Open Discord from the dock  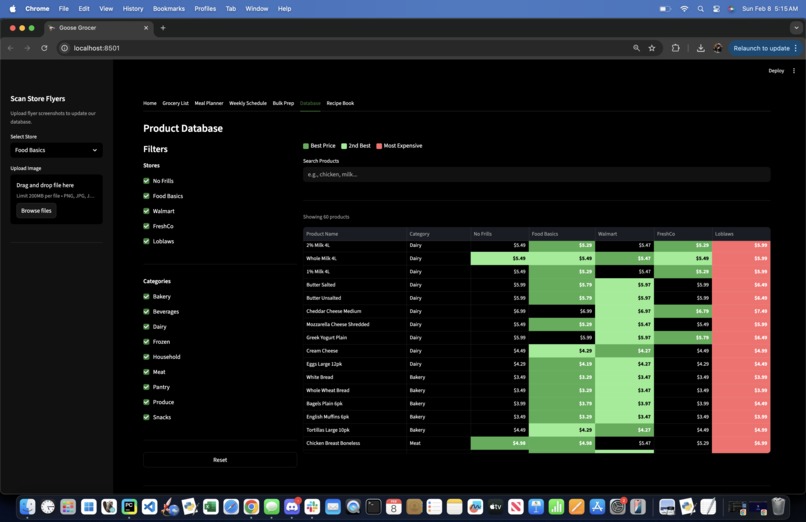(292, 507)
